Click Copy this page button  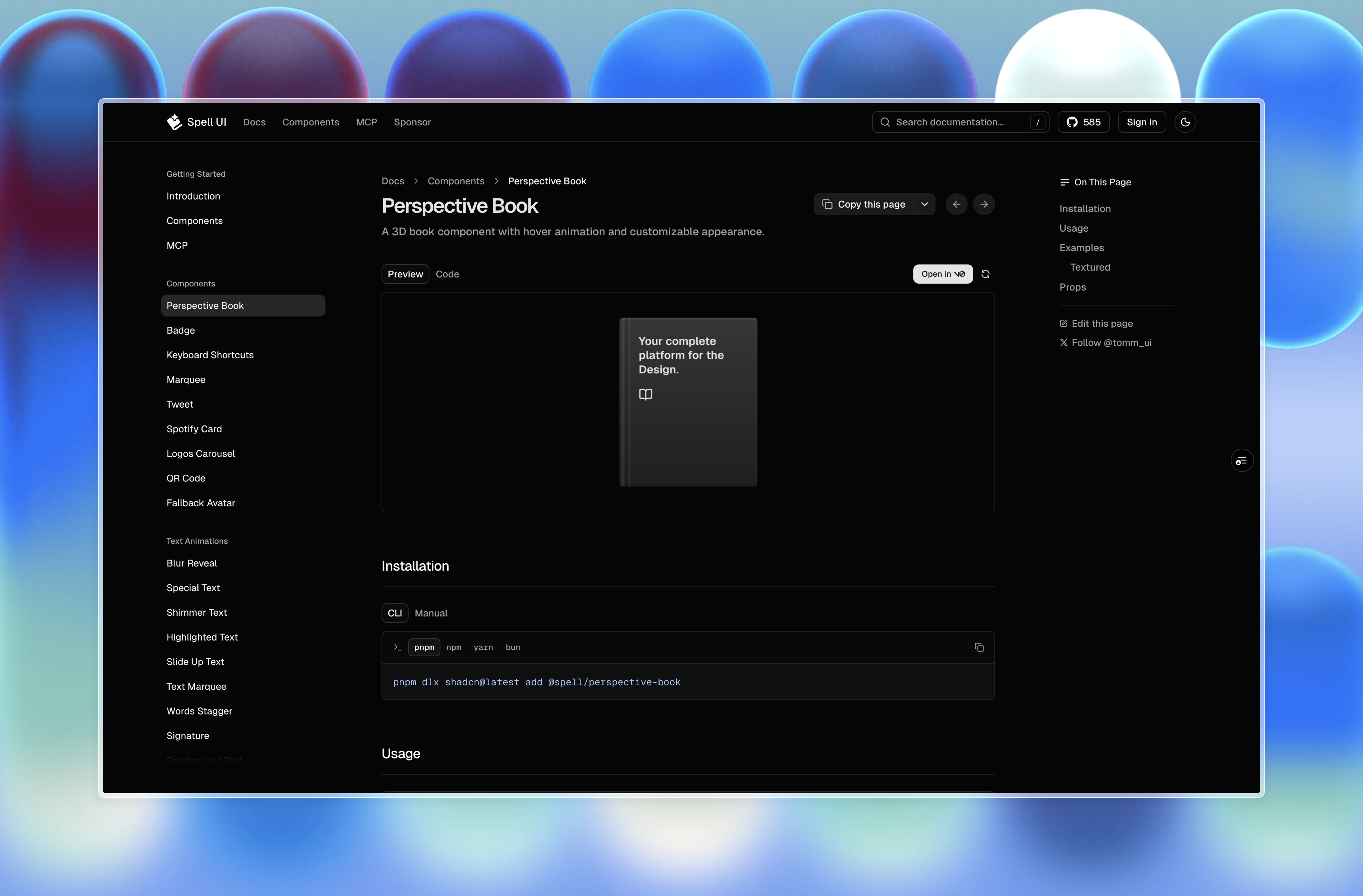coord(864,204)
